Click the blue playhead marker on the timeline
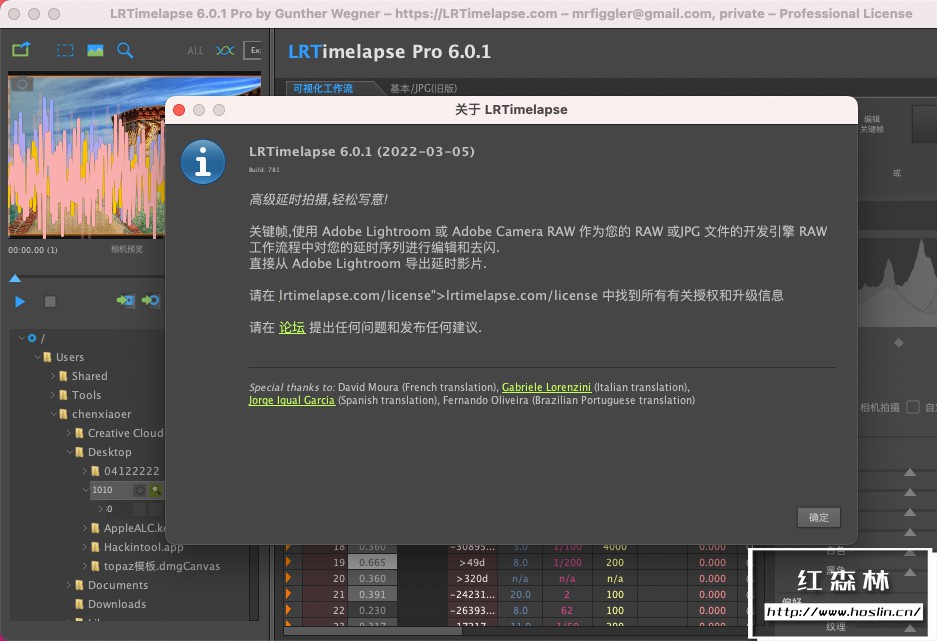937x641 pixels. [x=15, y=278]
